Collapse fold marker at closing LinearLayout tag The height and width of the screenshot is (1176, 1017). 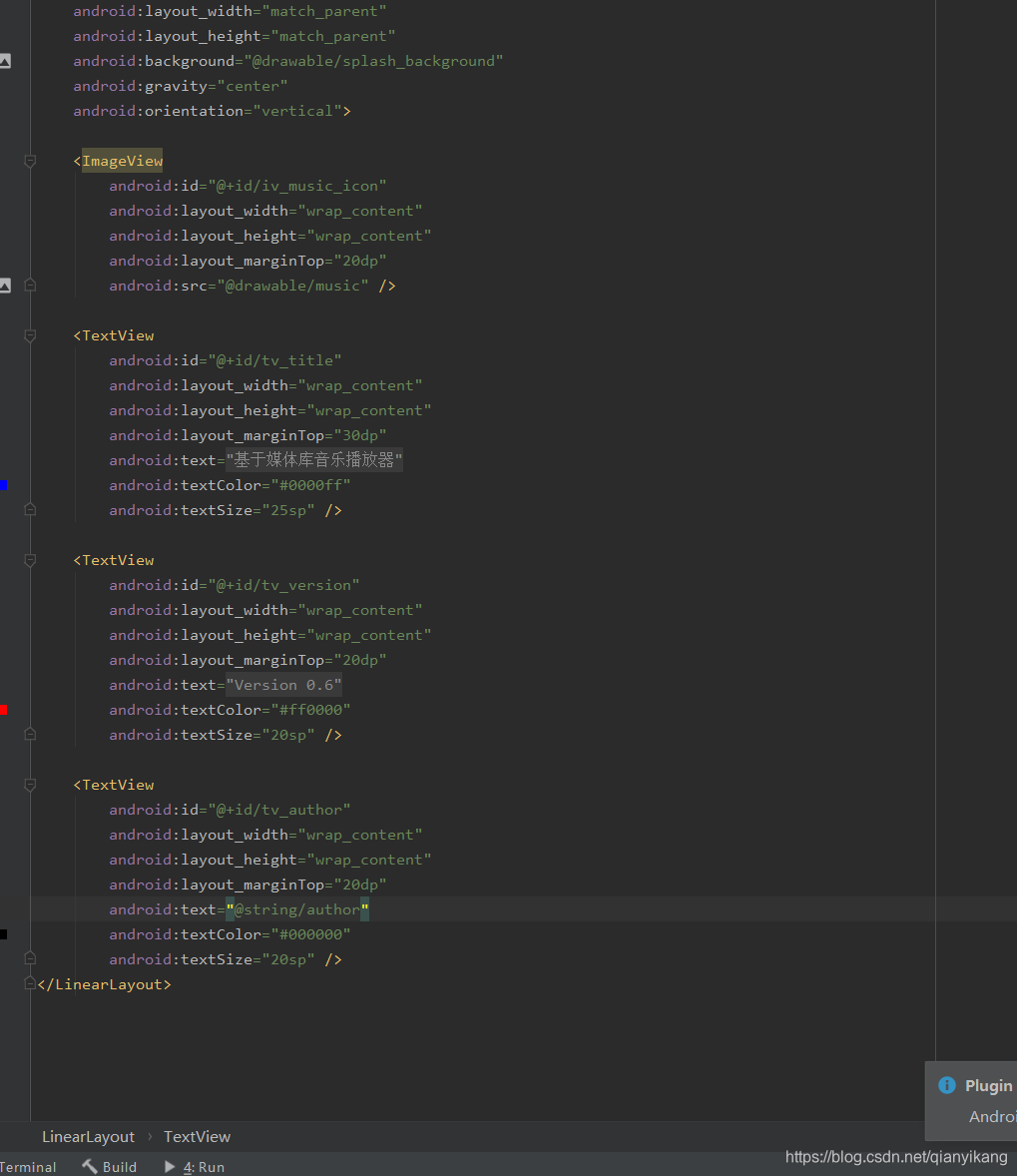coord(30,983)
